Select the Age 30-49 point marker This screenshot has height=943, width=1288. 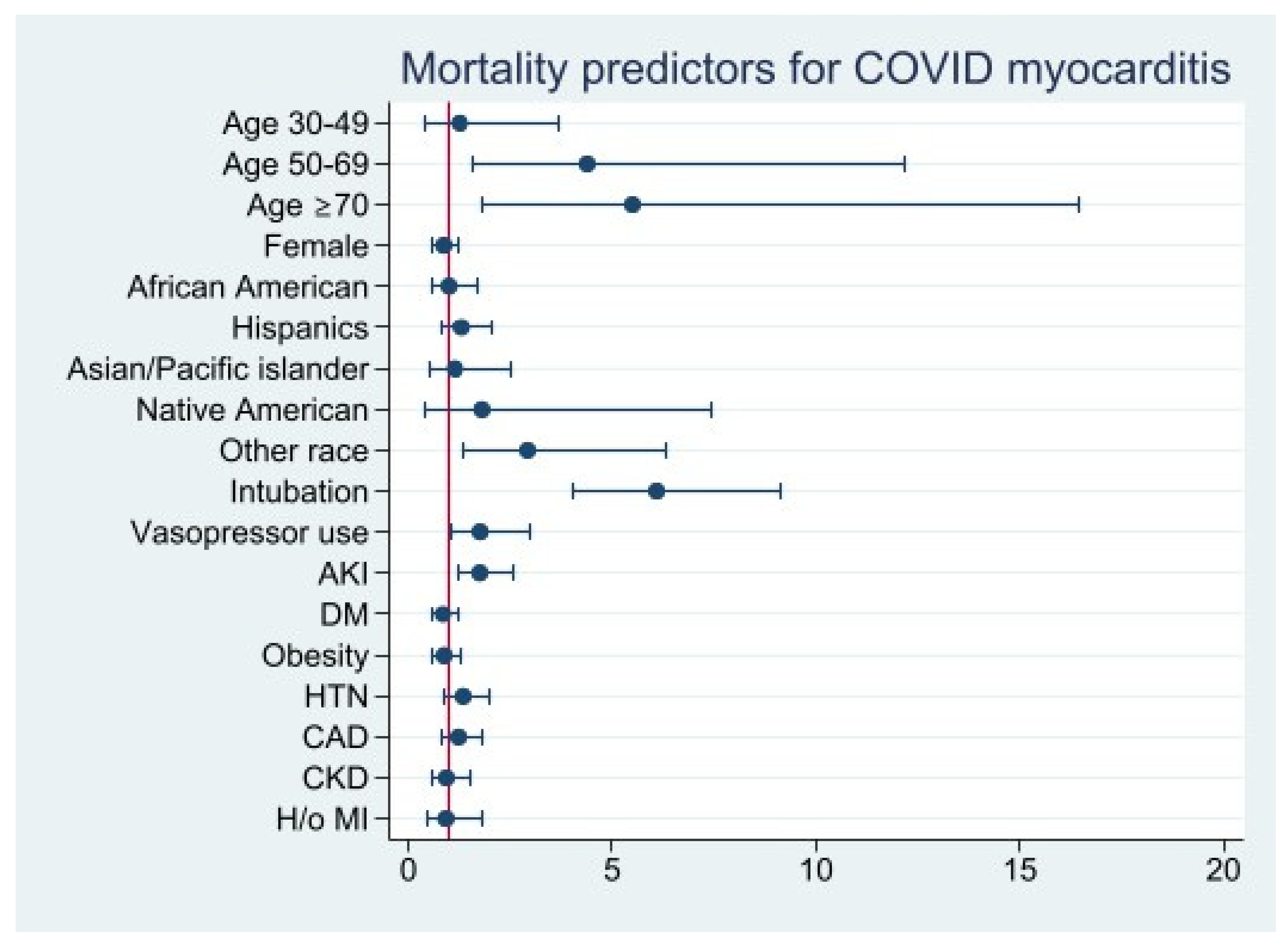460,123
